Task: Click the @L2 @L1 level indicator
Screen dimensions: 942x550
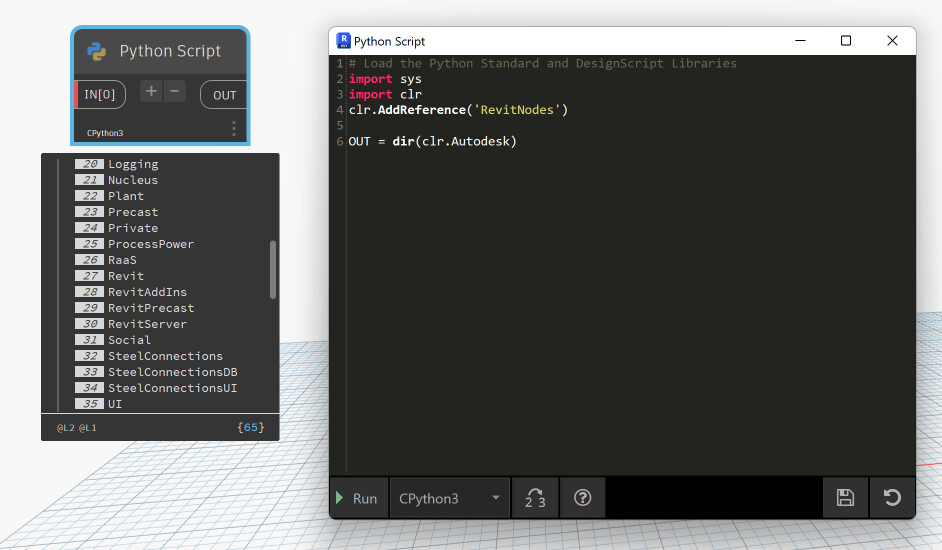Action: [x=76, y=428]
